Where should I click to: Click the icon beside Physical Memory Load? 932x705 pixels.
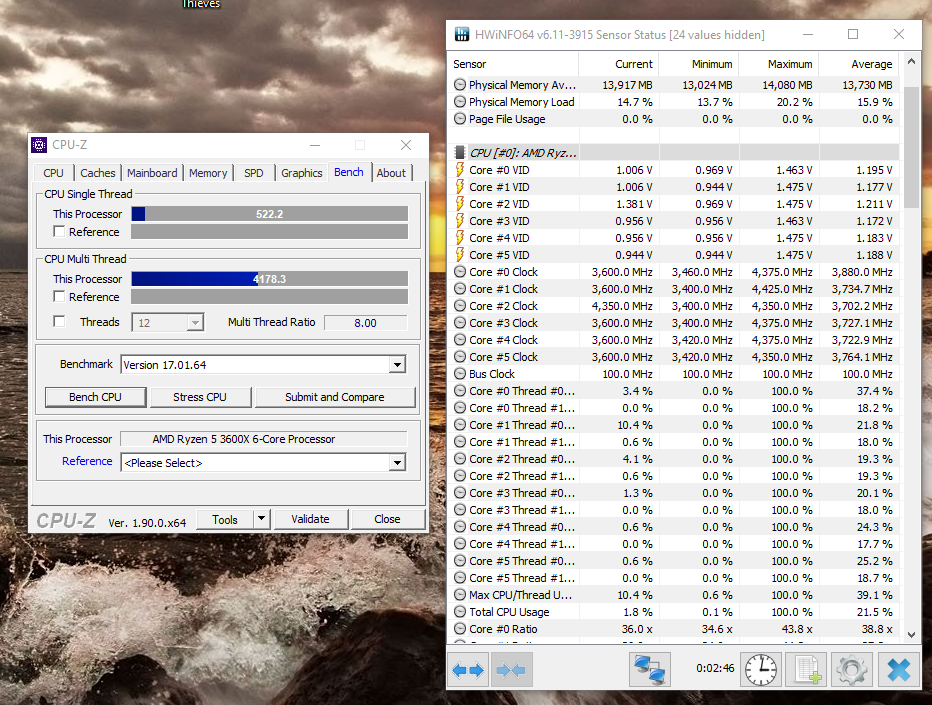[x=459, y=102]
